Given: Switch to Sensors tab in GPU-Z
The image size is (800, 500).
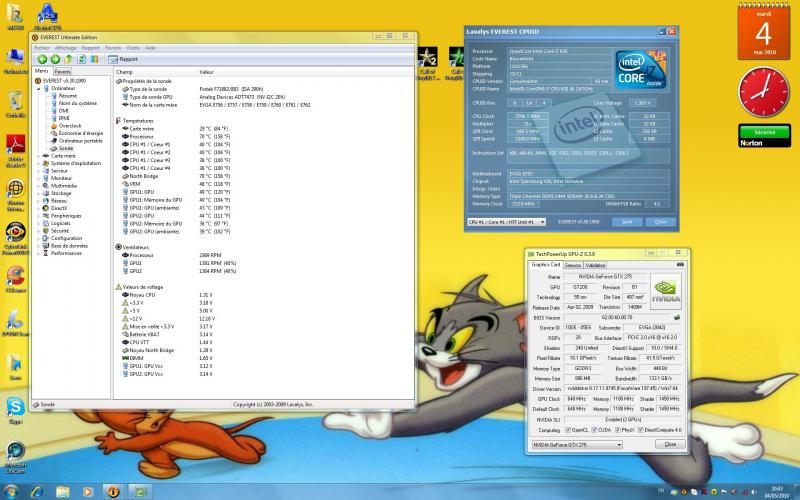Looking at the screenshot, I should [x=572, y=265].
